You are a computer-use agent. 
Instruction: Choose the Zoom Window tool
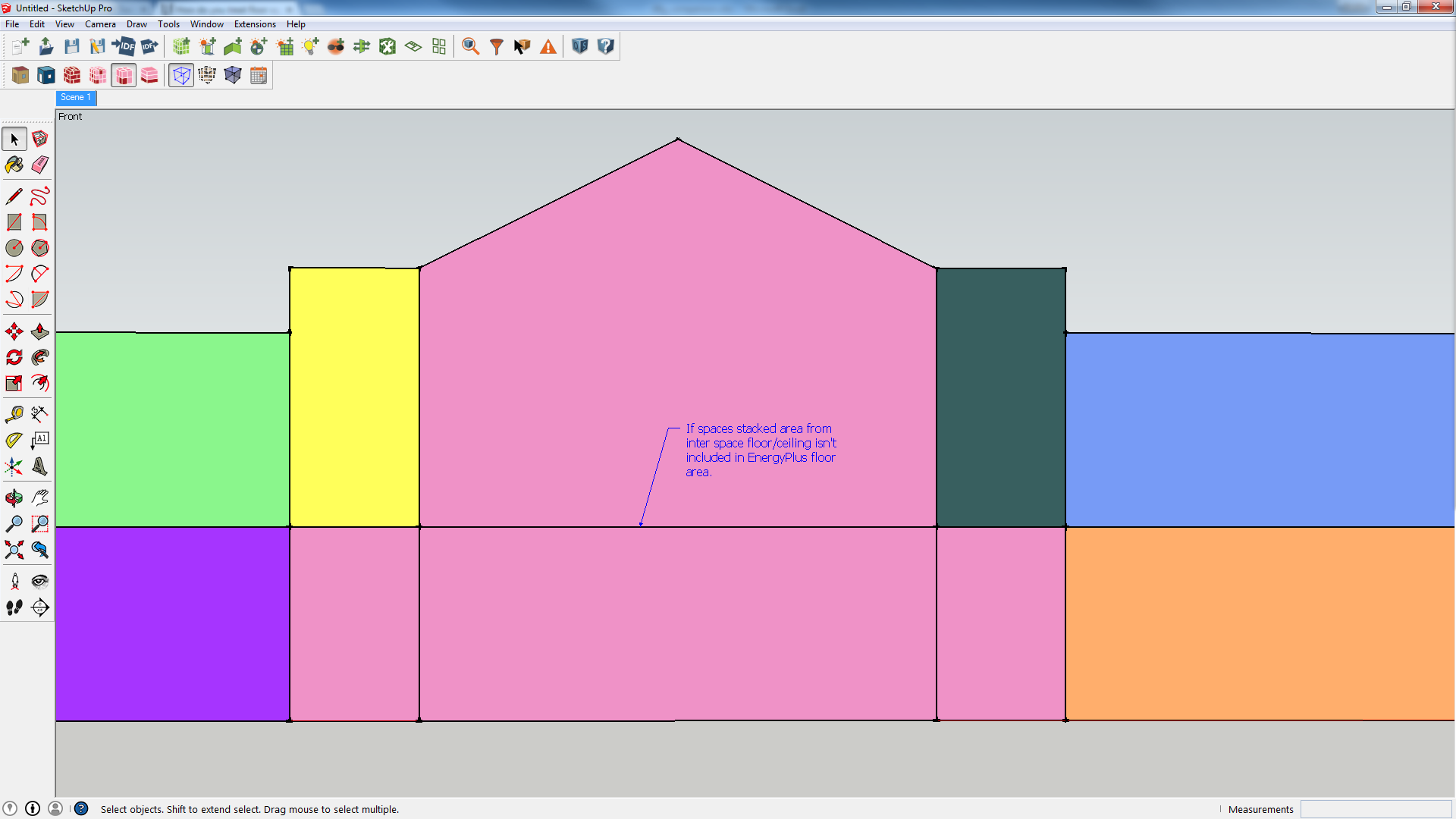pos(40,524)
